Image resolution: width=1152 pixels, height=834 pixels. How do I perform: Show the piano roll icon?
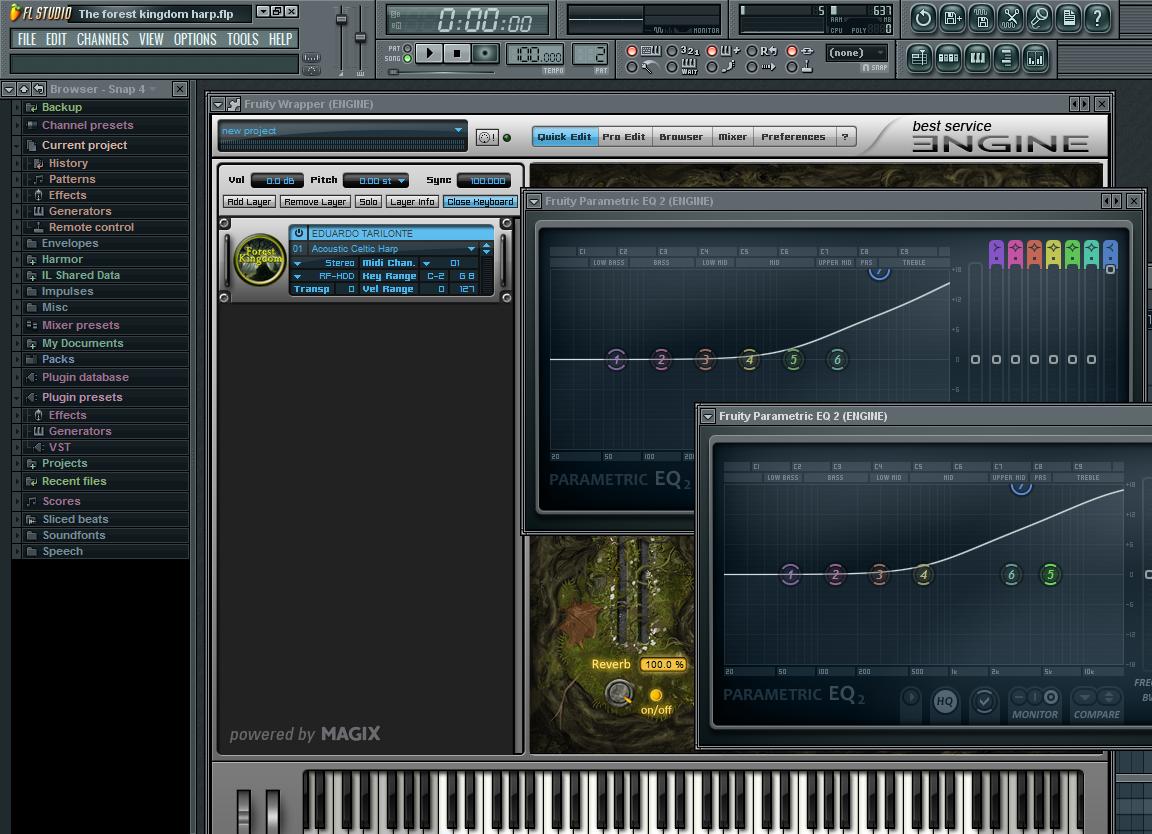click(977, 59)
